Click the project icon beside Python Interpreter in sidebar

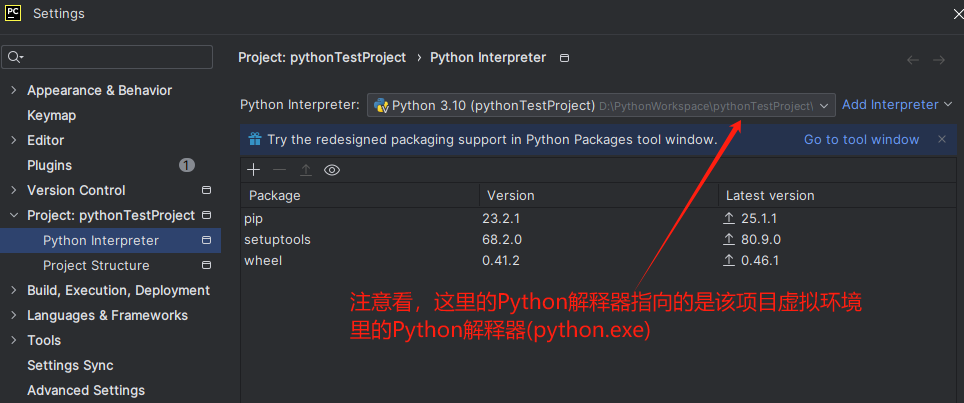pos(207,240)
